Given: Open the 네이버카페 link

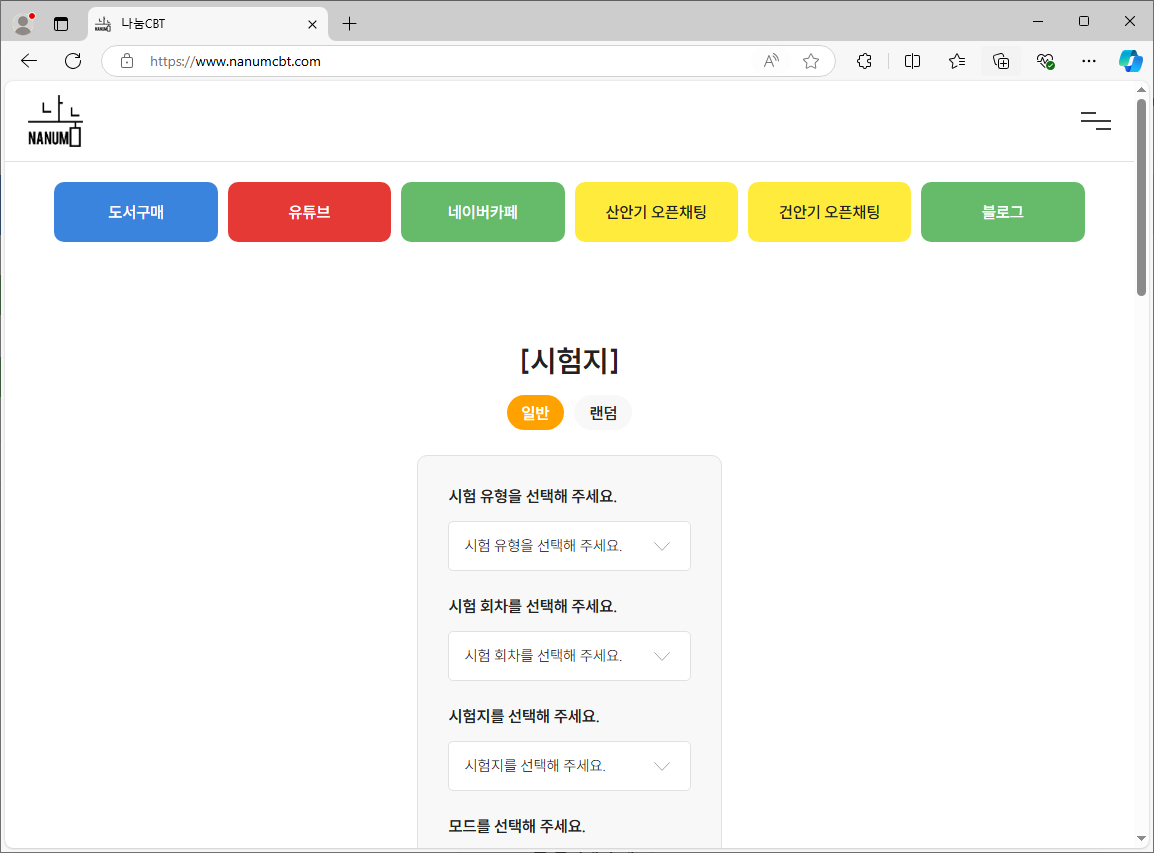Looking at the screenshot, I should pyautogui.click(x=482, y=211).
